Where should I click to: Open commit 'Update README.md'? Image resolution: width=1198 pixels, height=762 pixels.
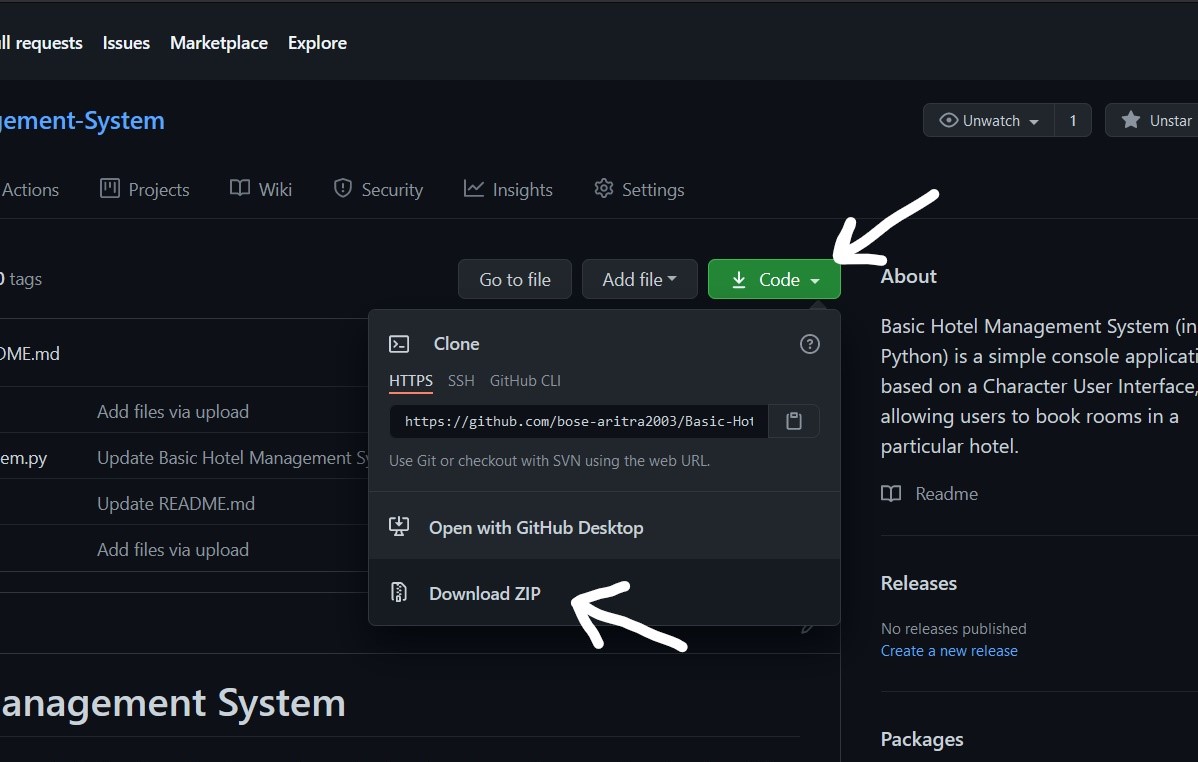click(x=176, y=504)
